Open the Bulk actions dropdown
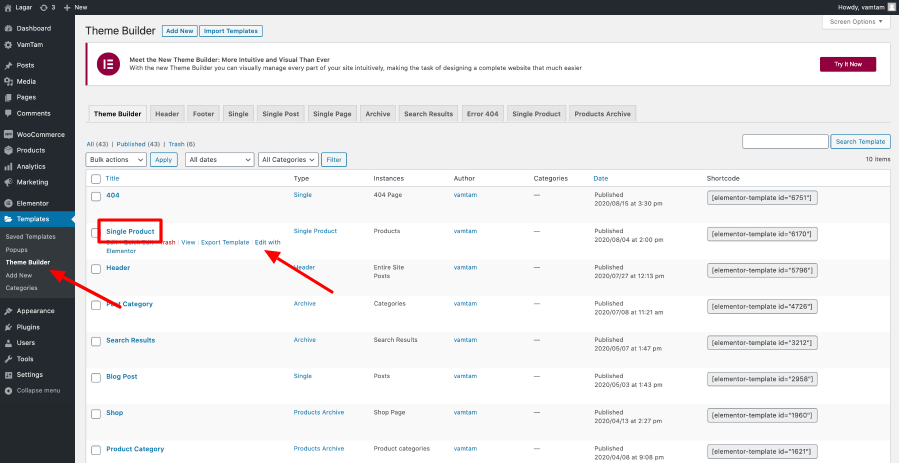The image size is (899, 463). point(116,160)
